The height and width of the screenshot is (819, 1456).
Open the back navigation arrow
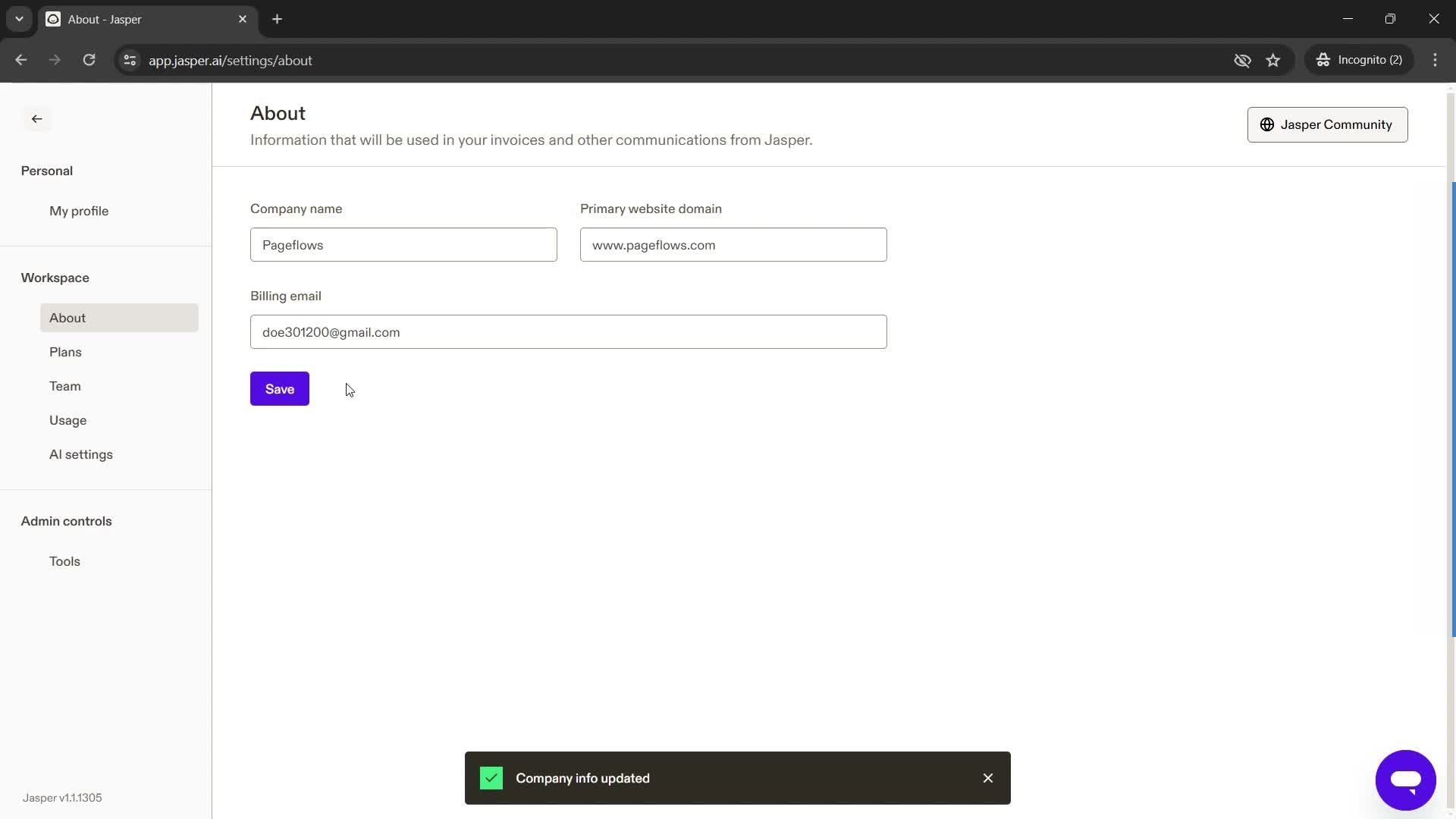(37, 118)
